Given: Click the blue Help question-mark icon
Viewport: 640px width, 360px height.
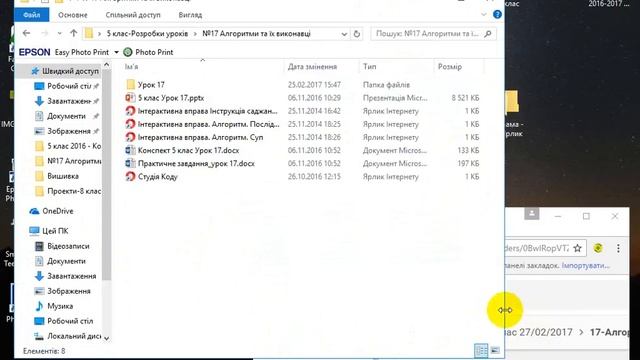Looking at the screenshot, I should tap(497, 14).
